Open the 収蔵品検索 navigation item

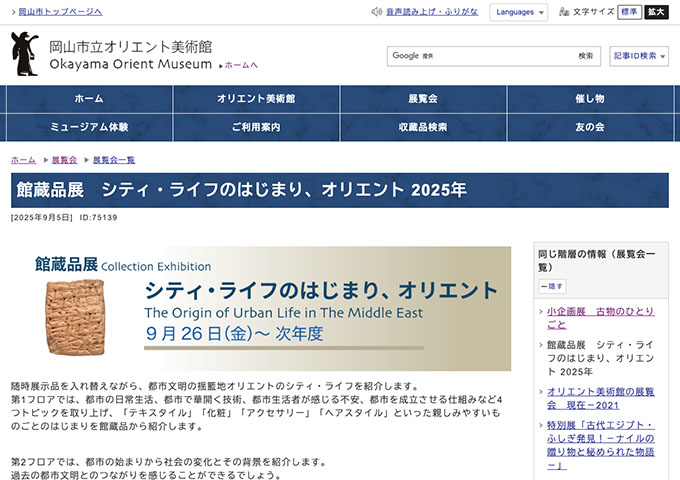[423, 127]
